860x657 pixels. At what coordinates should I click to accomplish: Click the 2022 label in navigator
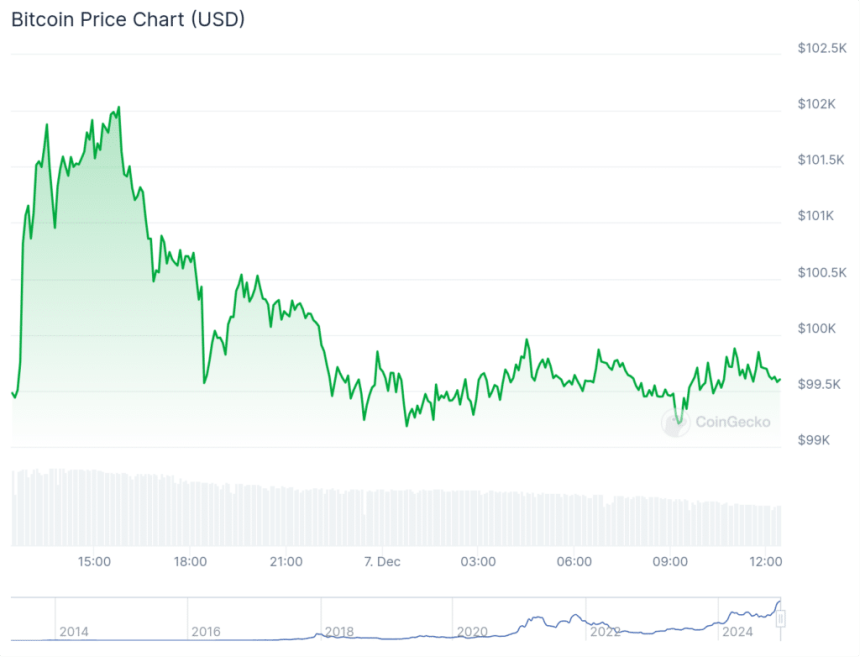coord(605,632)
